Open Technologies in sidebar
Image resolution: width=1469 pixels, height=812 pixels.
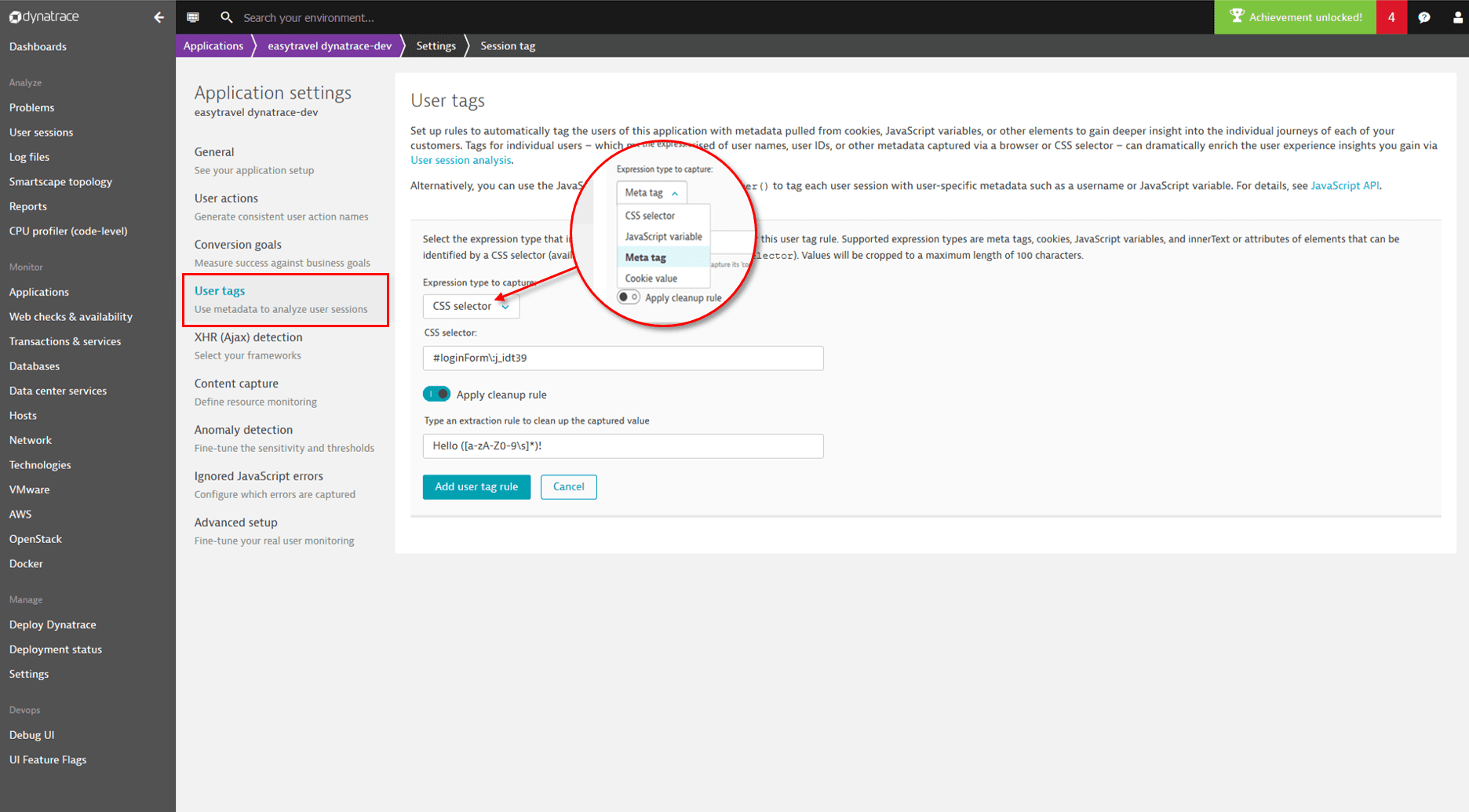[x=40, y=464]
